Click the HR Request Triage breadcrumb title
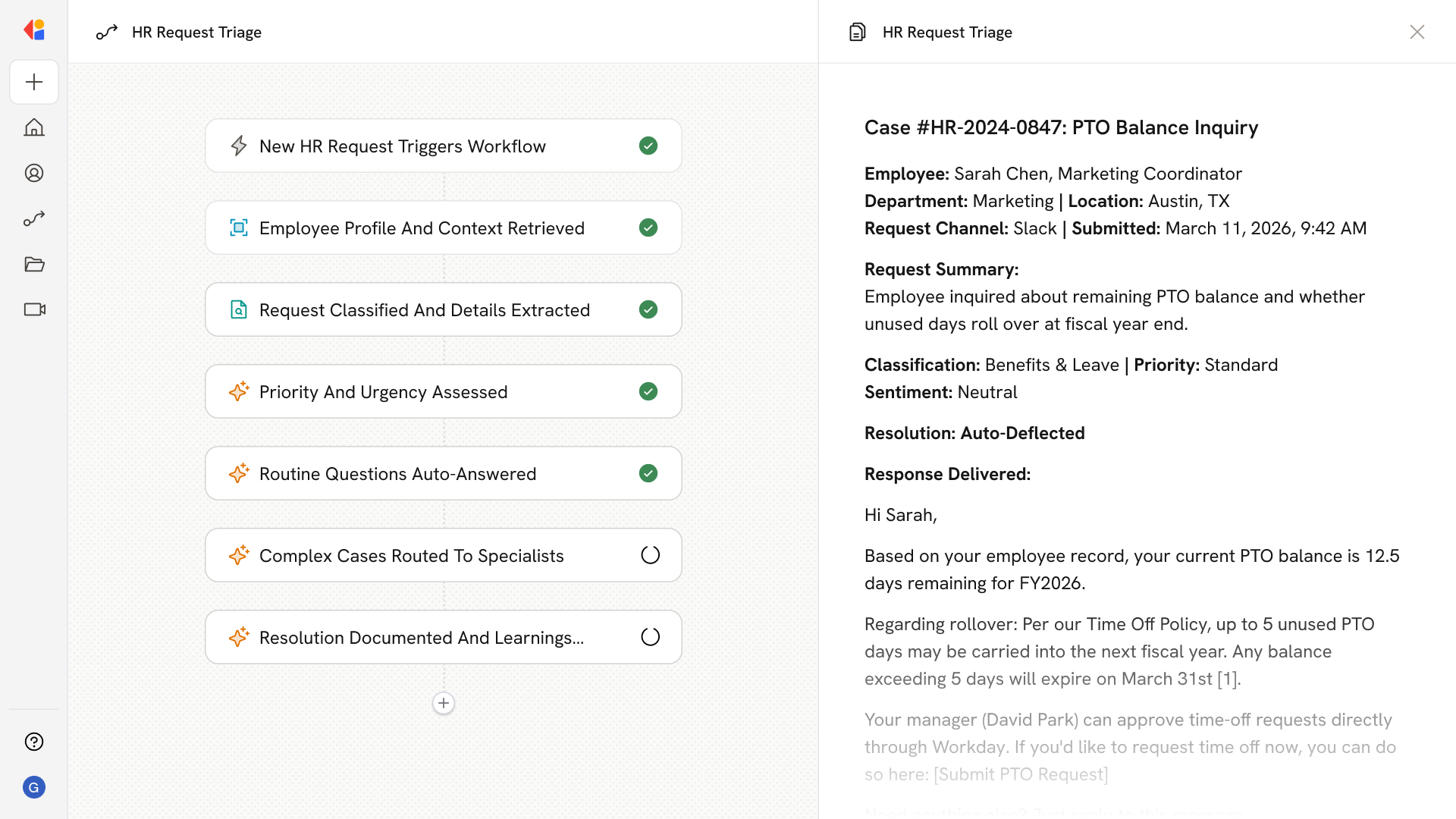Screen dimensions: 1456x819 pos(196,32)
